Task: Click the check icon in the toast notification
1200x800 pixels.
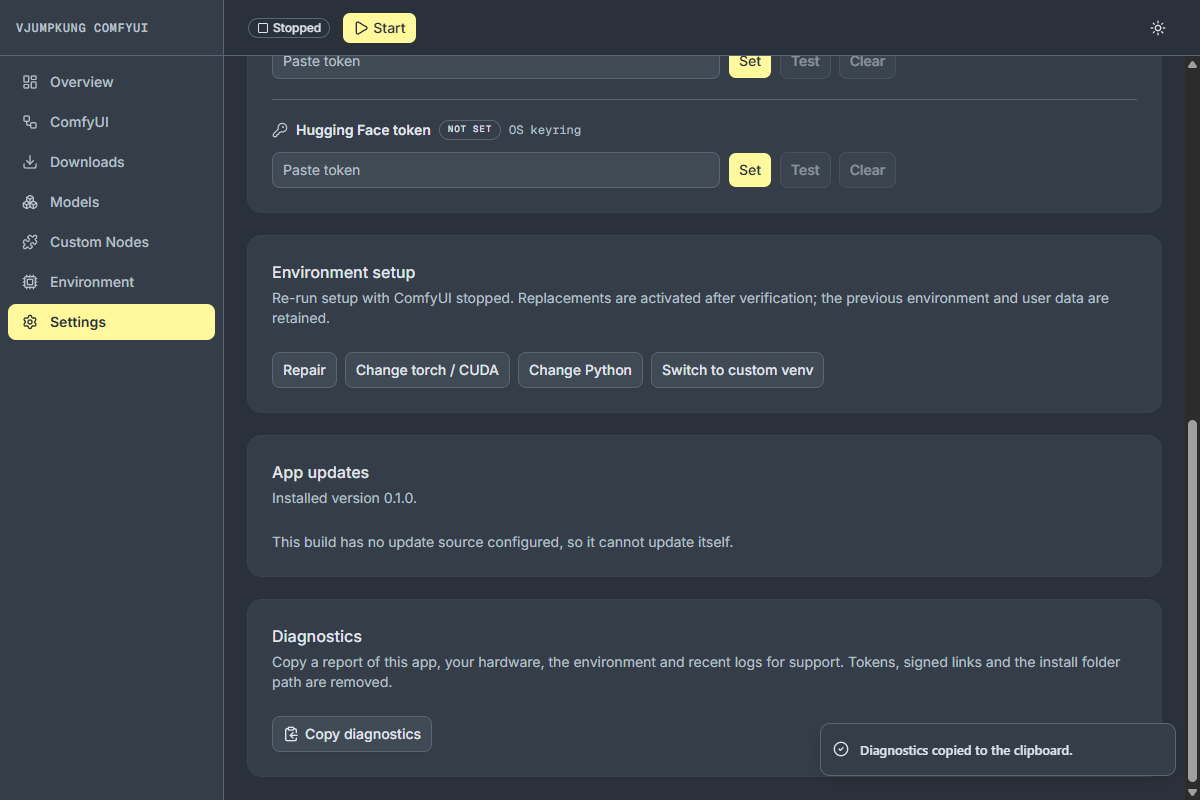Action: click(x=841, y=749)
